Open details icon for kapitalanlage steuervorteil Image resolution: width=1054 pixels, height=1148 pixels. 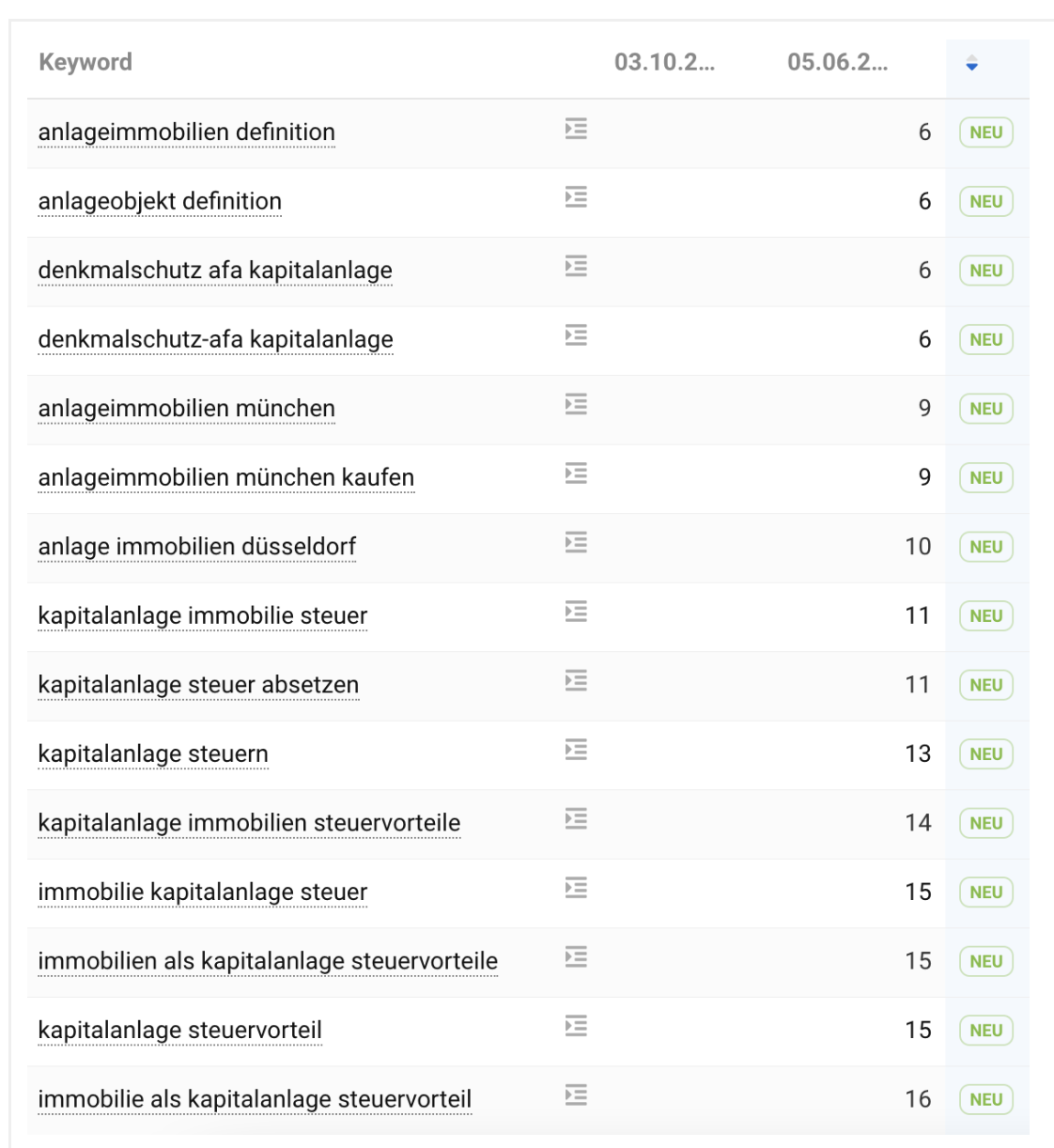point(576,1026)
